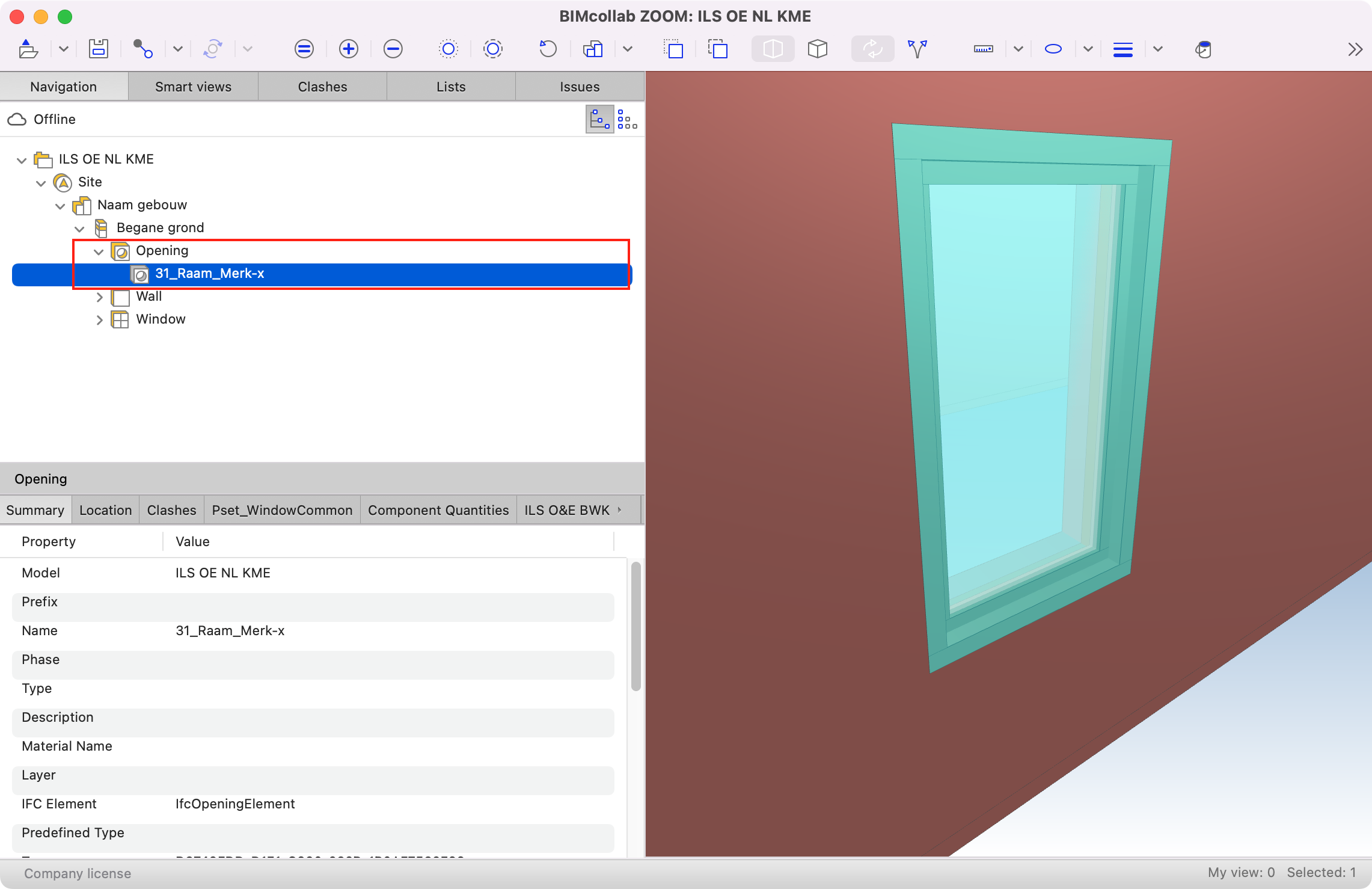This screenshot has height=889, width=1372.
Task: Switch to the Lists tab
Action: point(451,87)
